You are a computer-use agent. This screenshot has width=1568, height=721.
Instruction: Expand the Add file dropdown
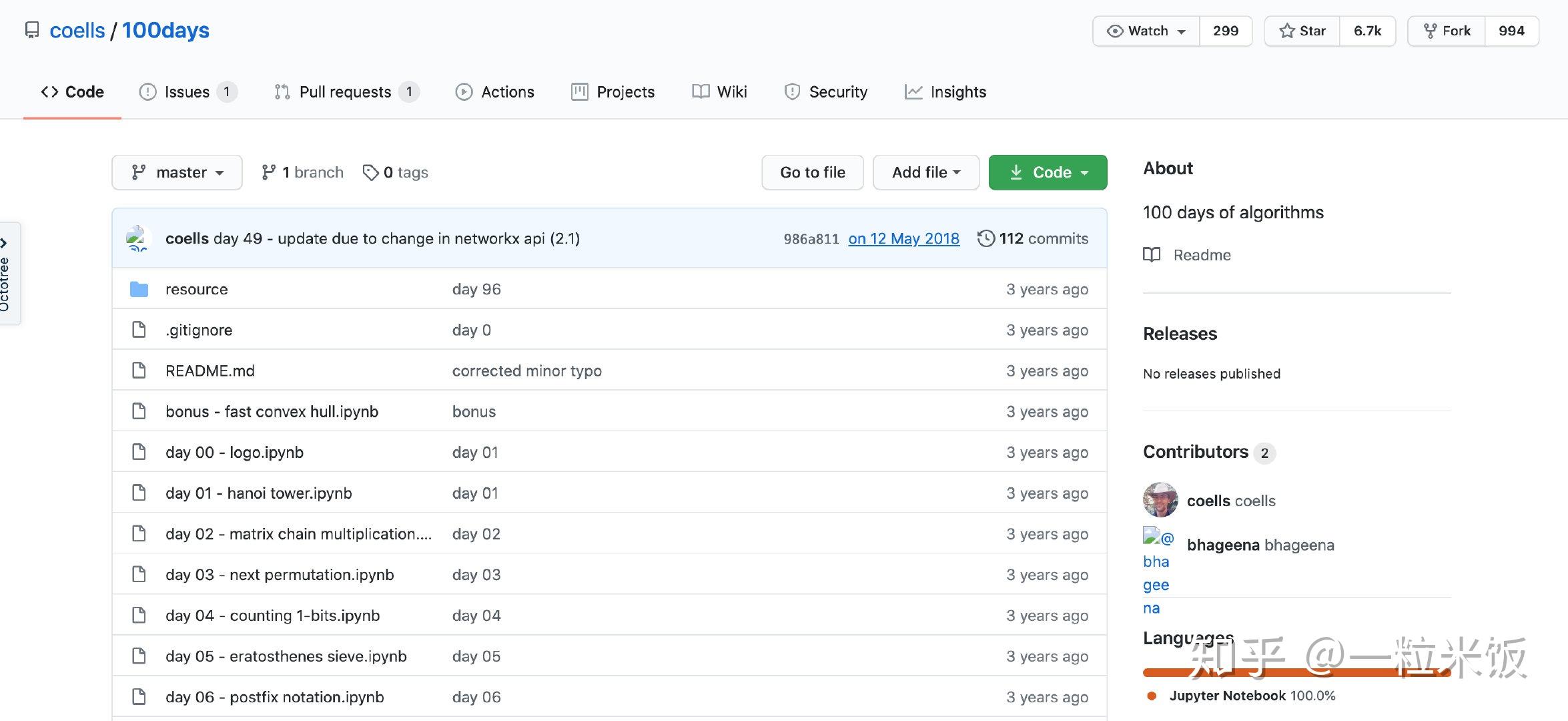click(x=925, y=172)
